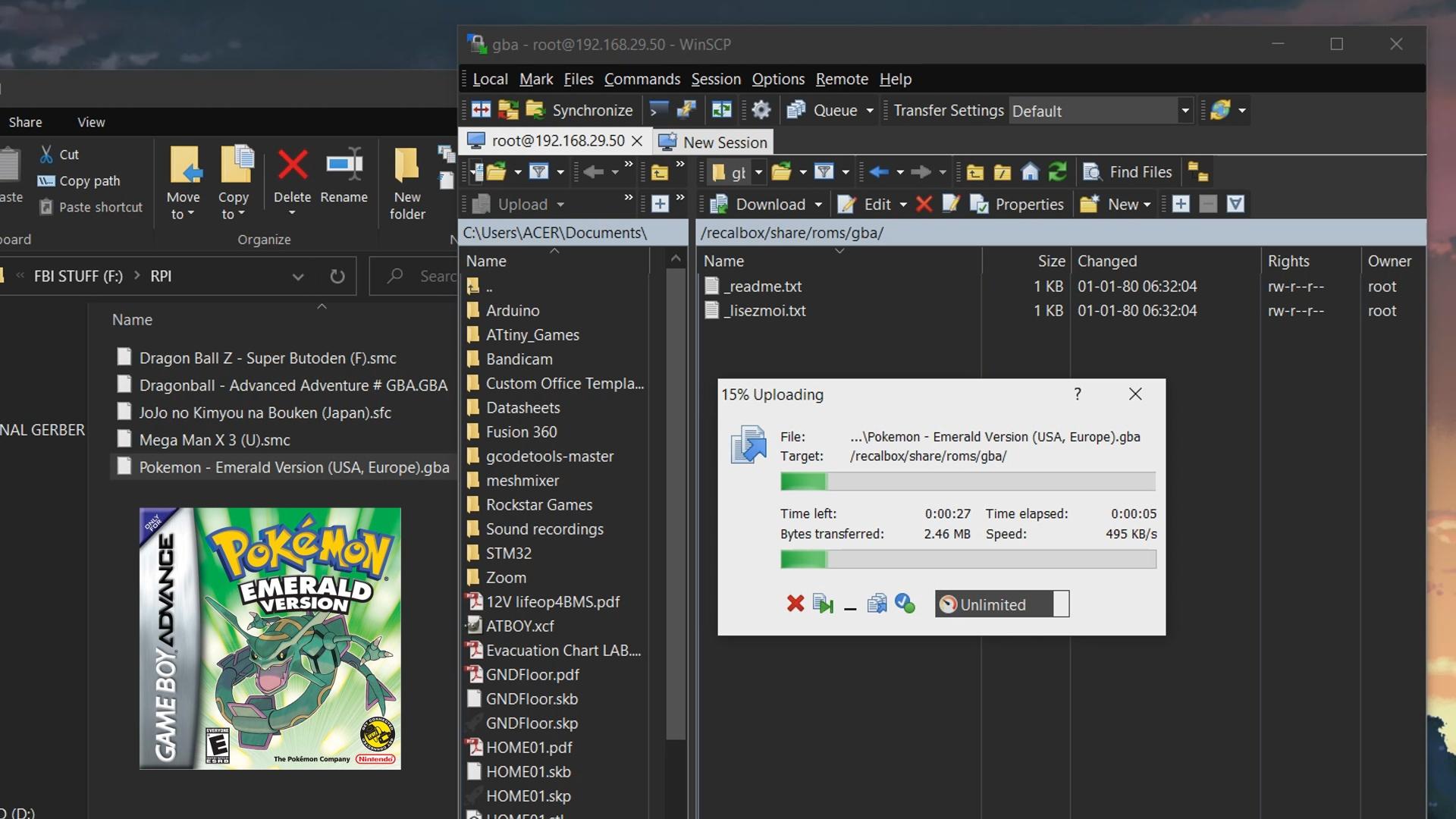Open the terminal console icon
This screenshot has height=819, width=1456.
(659, 110)
